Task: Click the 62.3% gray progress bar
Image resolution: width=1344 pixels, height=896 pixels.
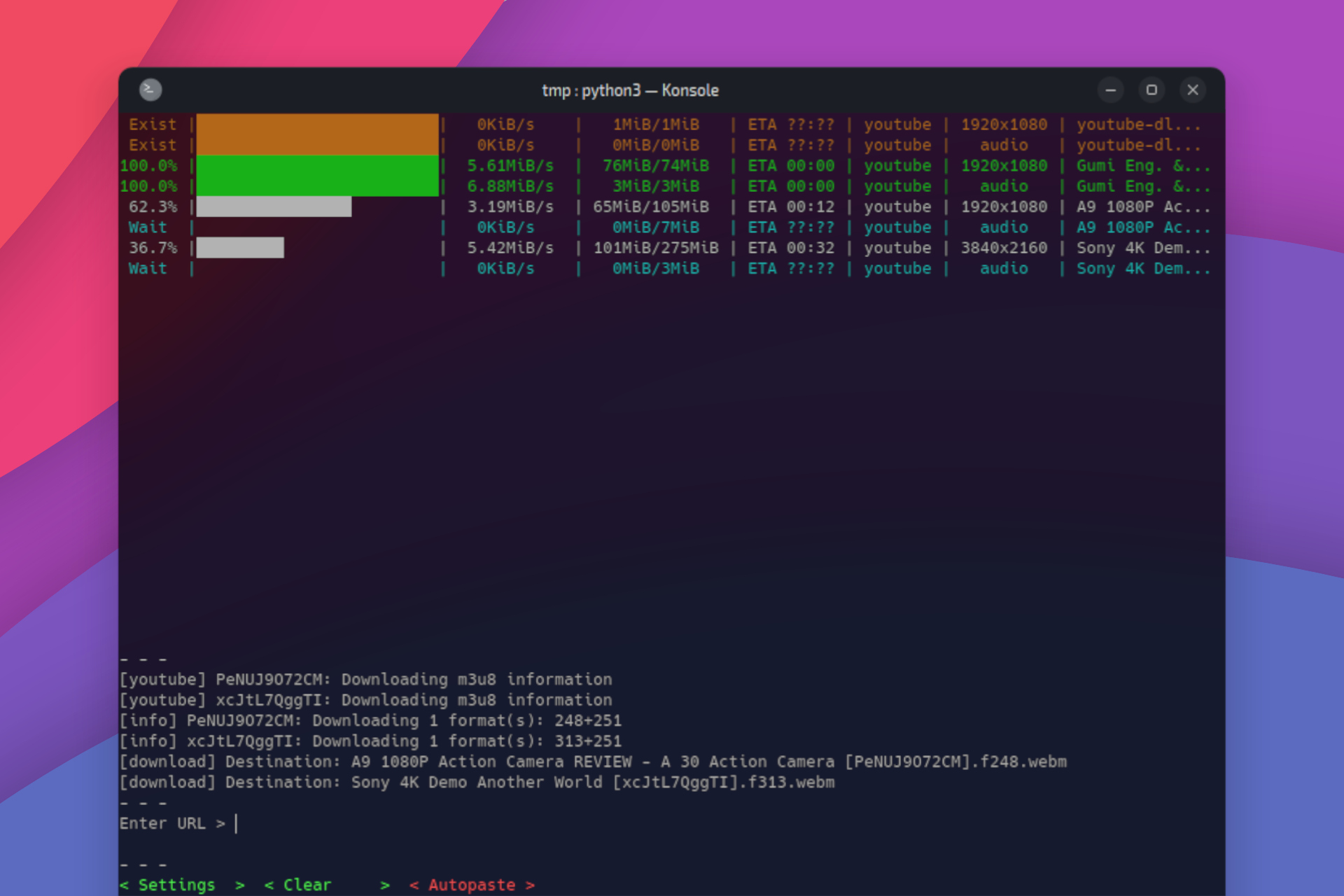Action: [x=273, y=206]
